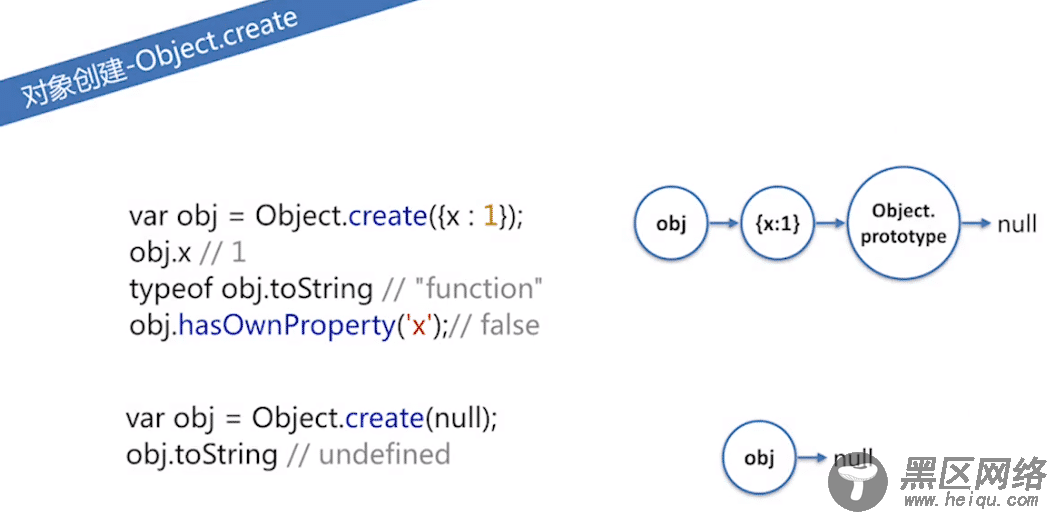Click the line var obj = Object.create({x : 1});
1060x517 pixels.
pos(326,218)
